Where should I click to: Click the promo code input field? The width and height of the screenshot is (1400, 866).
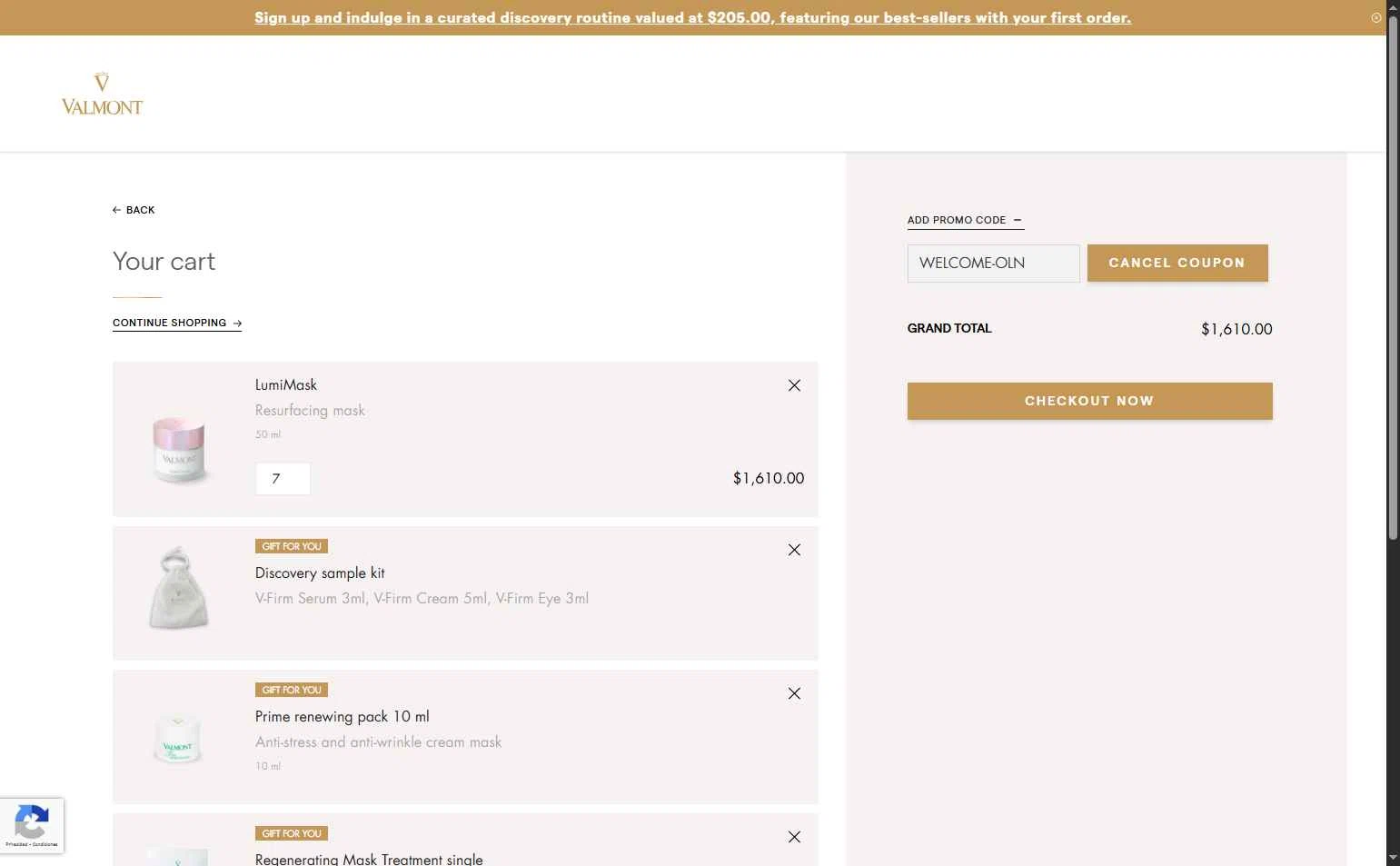993,264
